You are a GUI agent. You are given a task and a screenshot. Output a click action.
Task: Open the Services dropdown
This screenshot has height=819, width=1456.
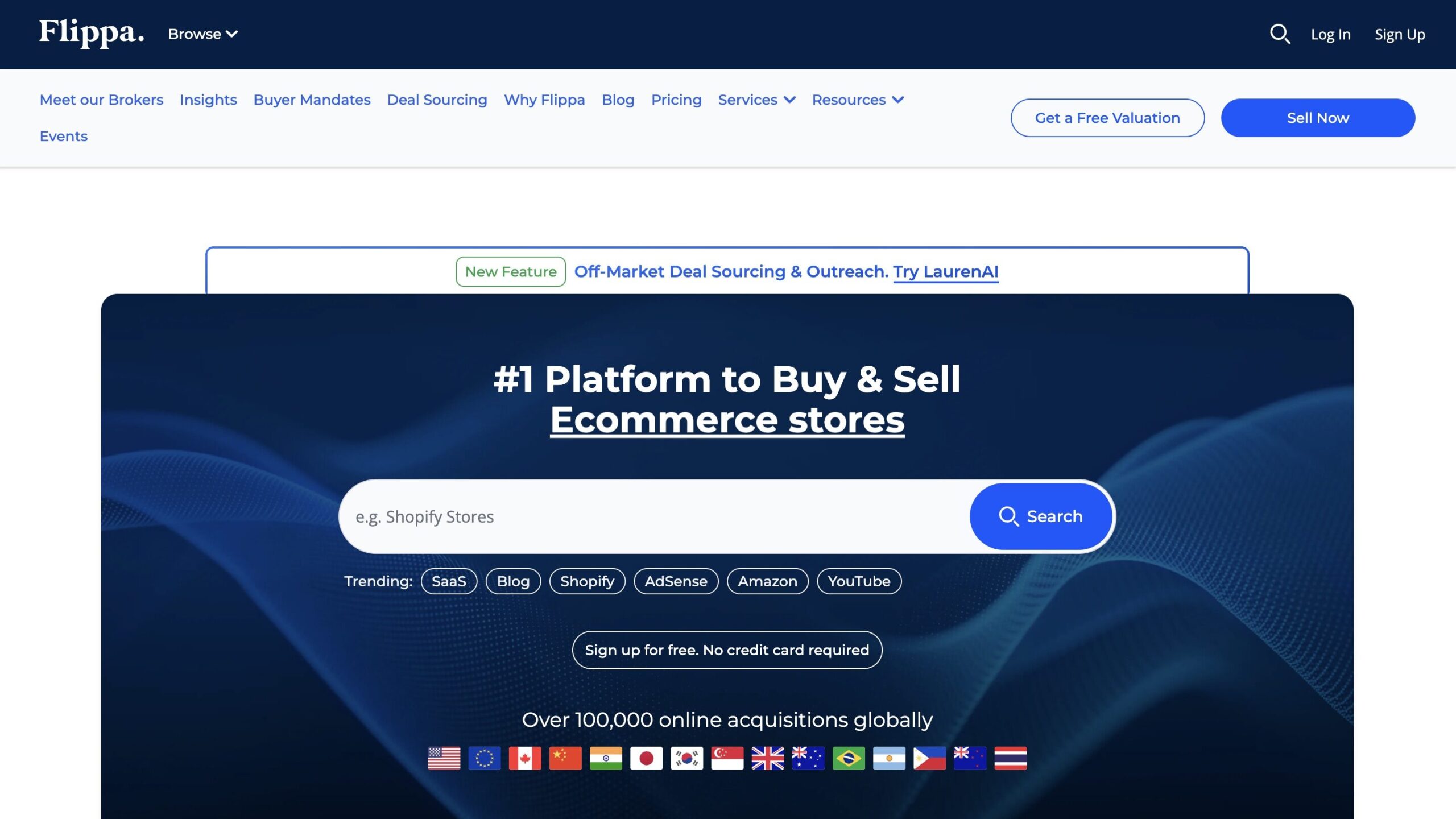756,100
